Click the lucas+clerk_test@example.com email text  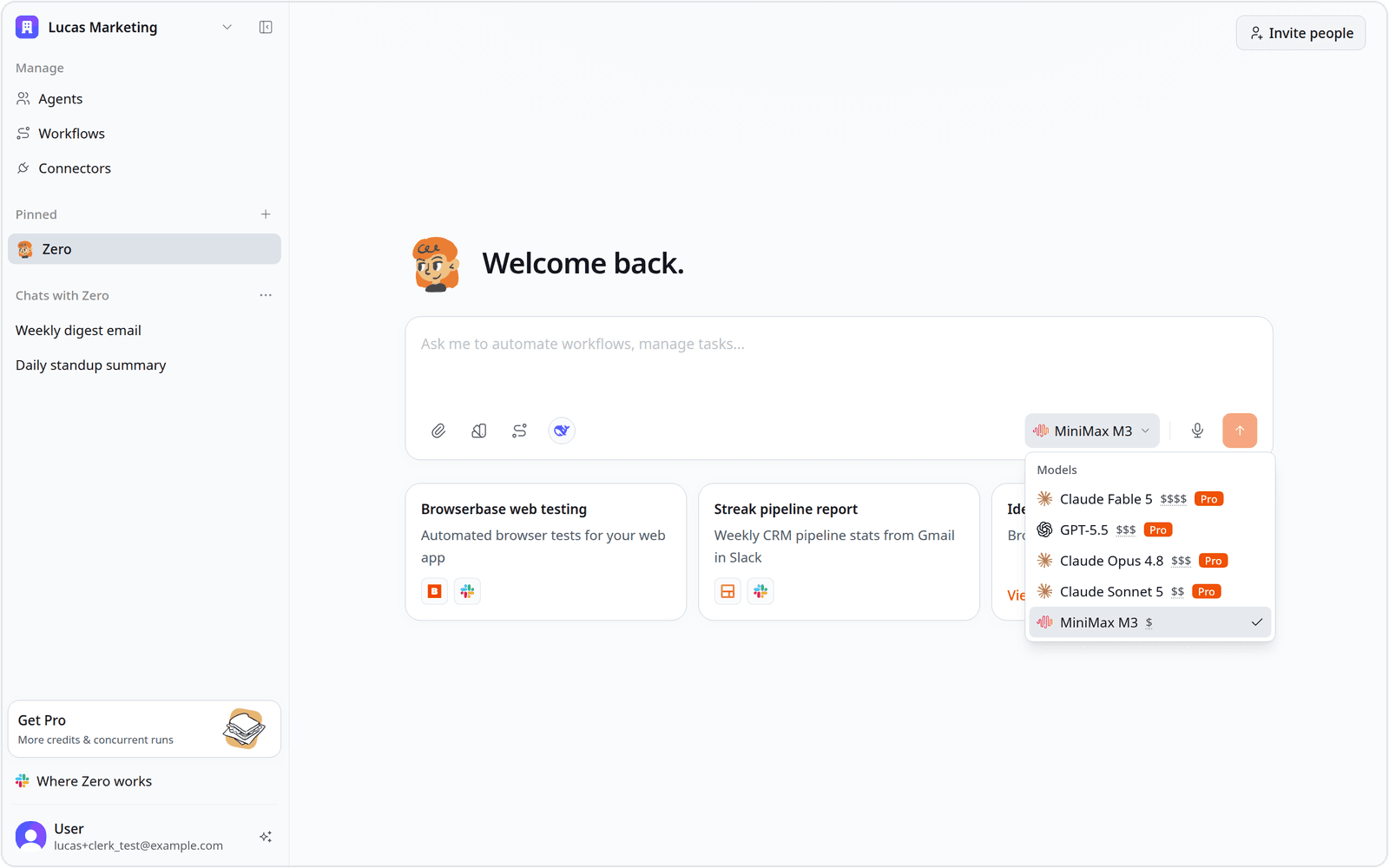pyautogui.click(x=138, y=845)
